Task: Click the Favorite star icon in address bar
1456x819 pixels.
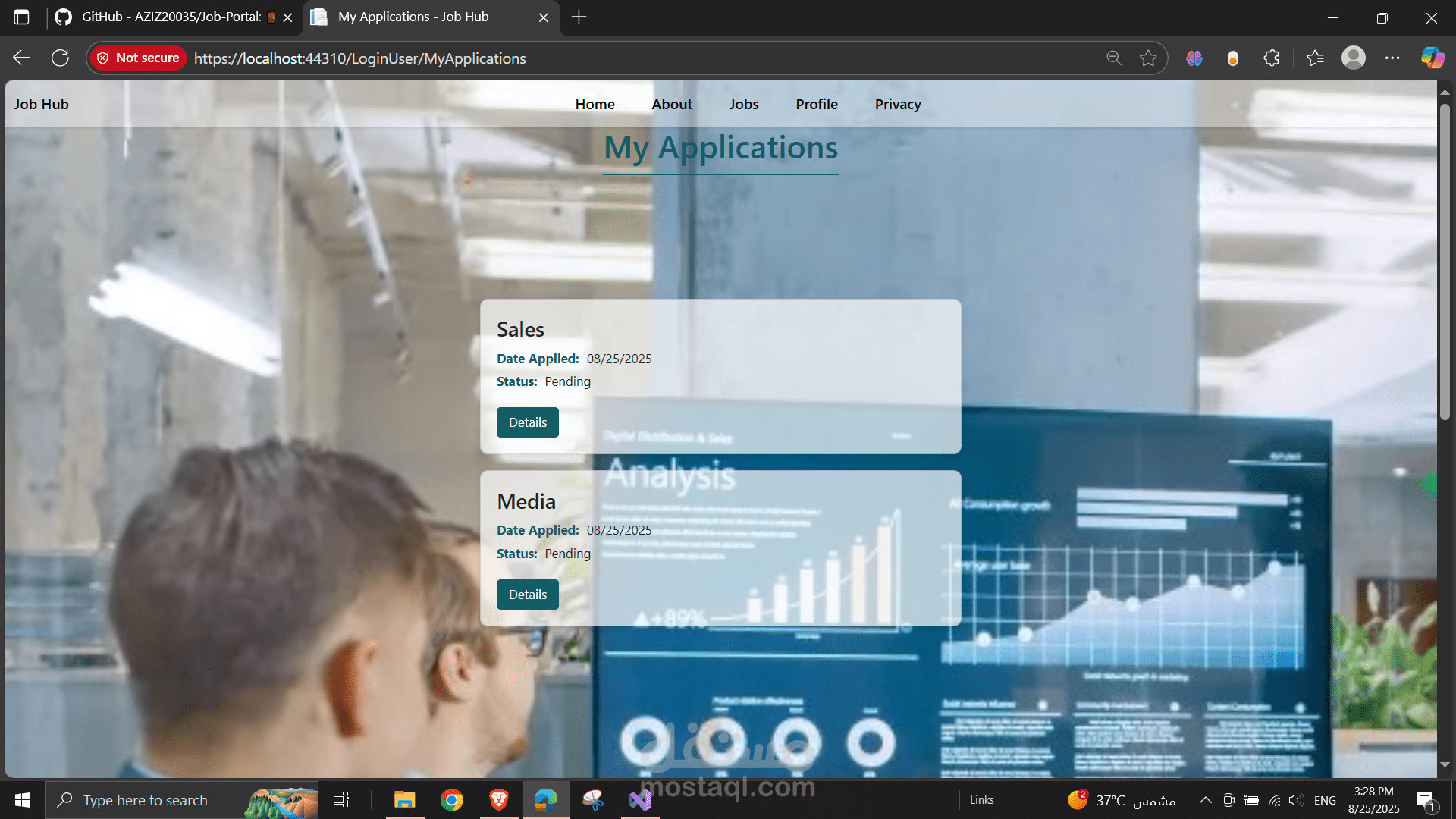Action: [x=1148, y=58]
